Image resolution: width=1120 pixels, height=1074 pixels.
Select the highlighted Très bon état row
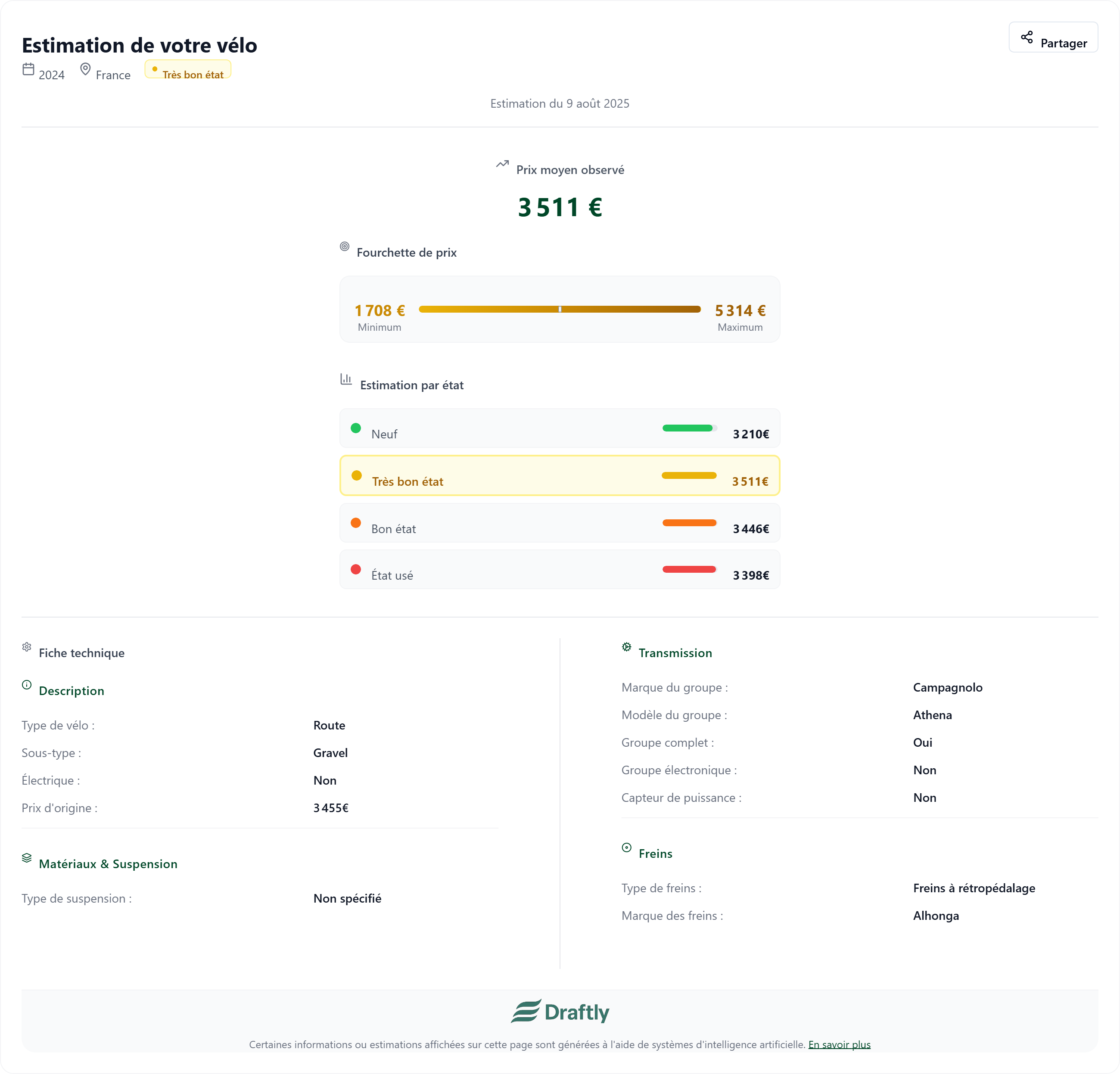click(x=560, y=475)
